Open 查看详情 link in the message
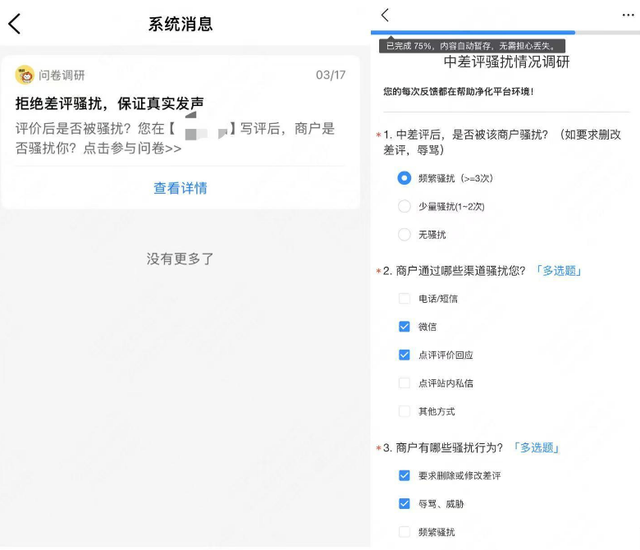 point(180,188)
